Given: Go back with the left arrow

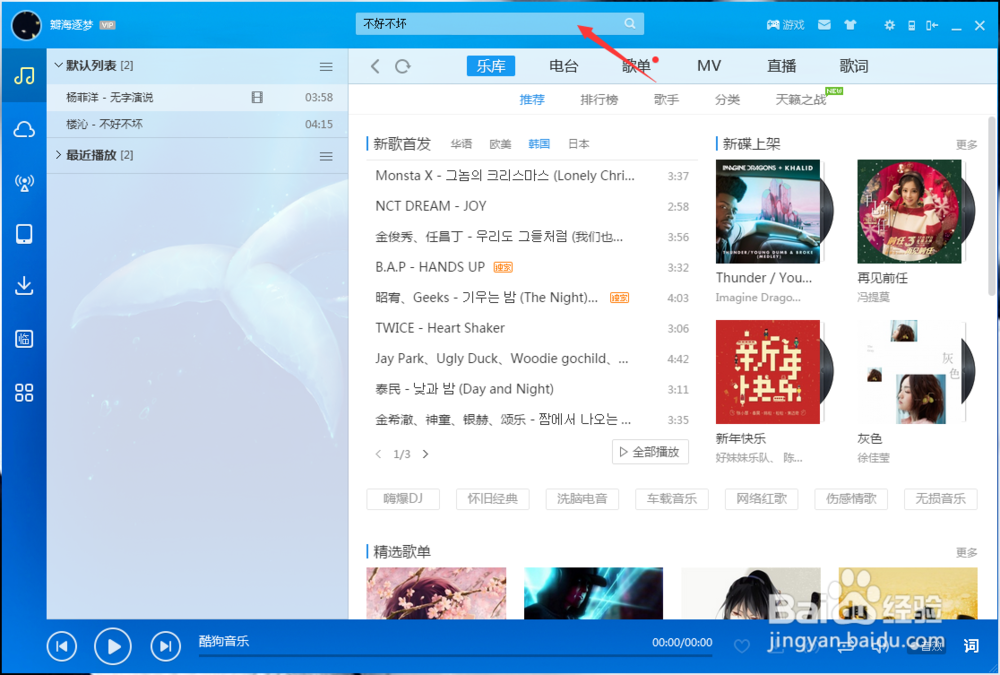Looking at the screenshot, I should tap(375, 66).
